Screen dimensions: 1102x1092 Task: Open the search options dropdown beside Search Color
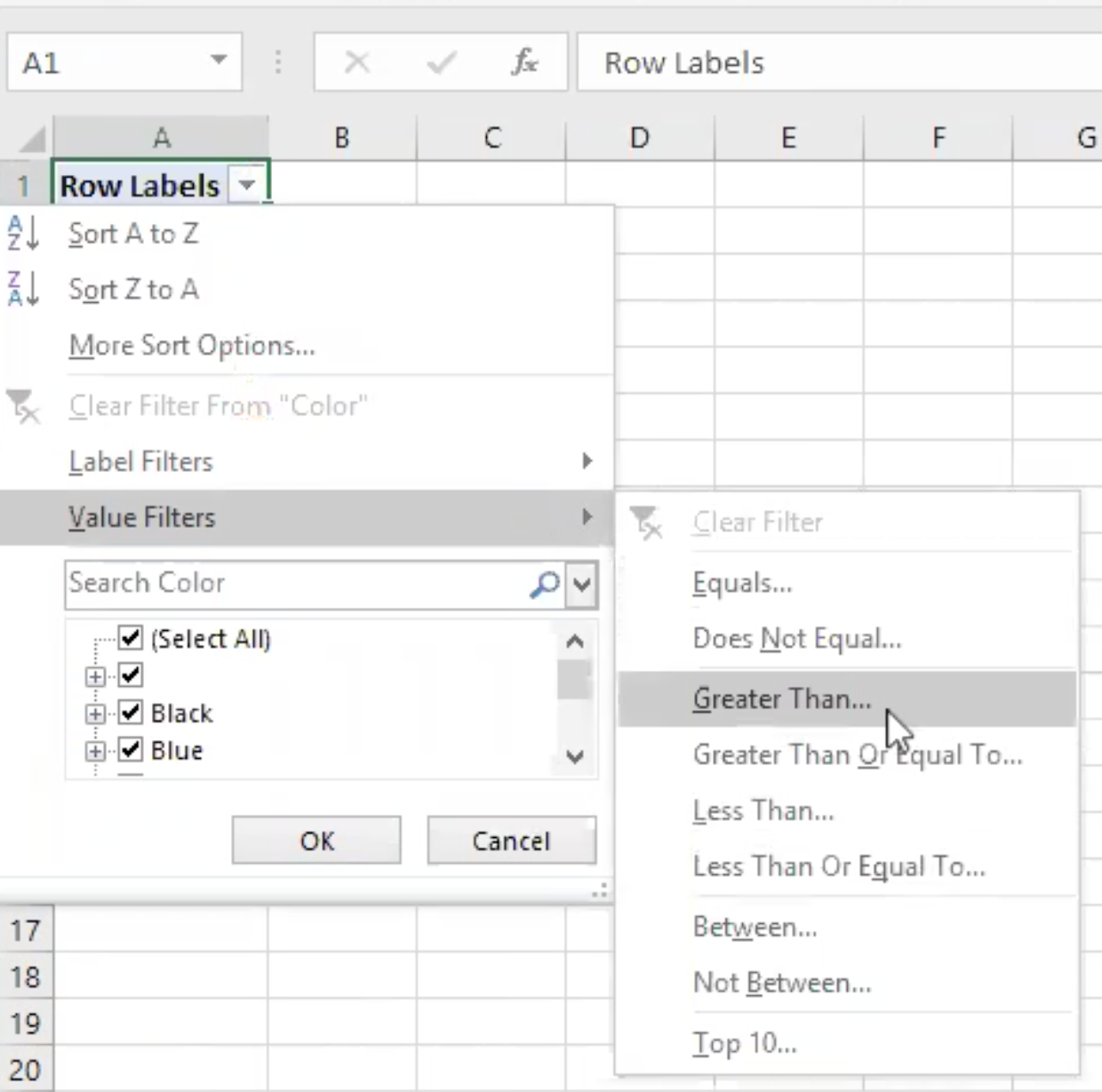coord(582,584)
